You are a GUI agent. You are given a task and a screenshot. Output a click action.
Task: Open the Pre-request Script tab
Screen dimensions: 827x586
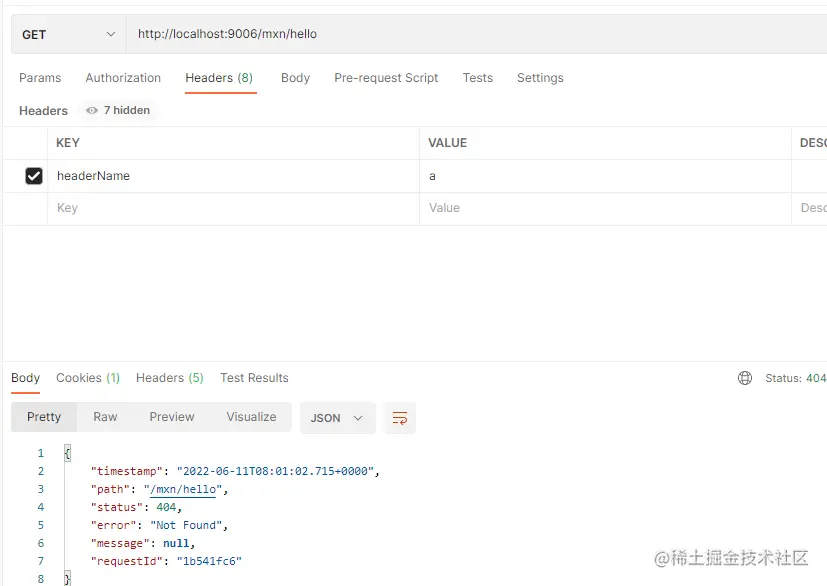point(386,78)
